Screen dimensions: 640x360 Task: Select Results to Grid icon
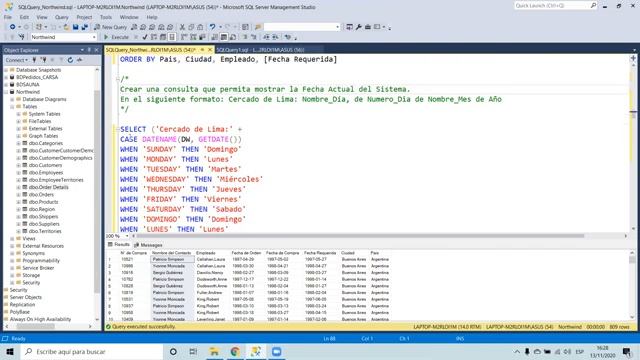pyautogui.click(x=224, y=37)
